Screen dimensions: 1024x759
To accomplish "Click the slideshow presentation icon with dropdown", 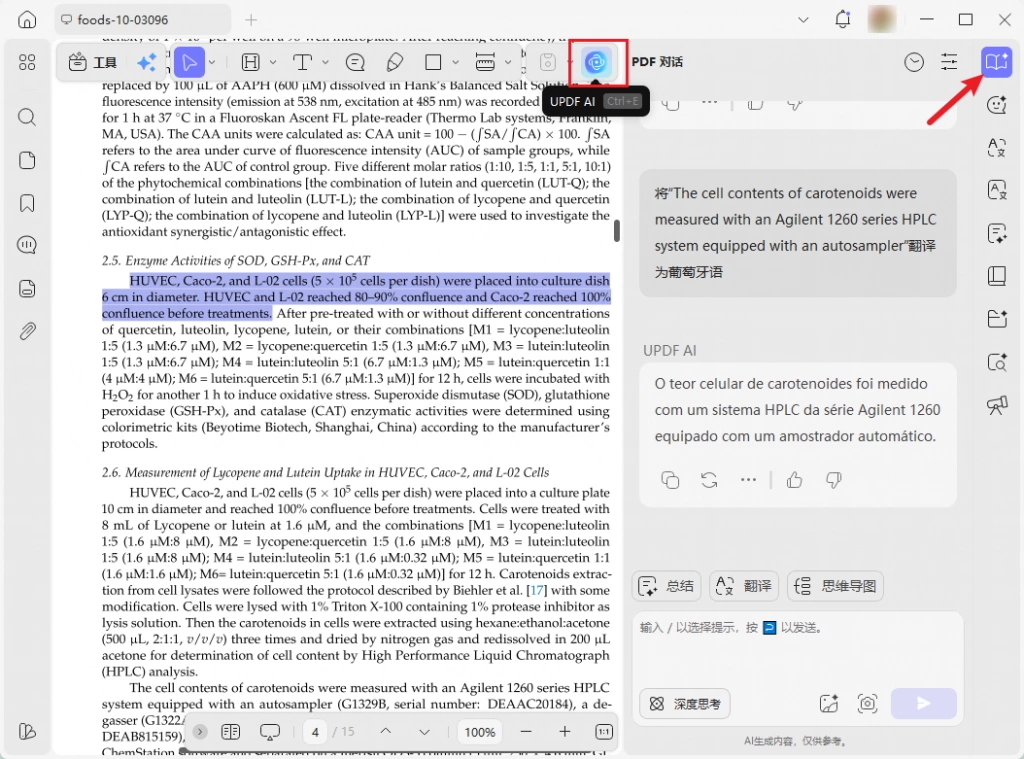I will point(270,732).
